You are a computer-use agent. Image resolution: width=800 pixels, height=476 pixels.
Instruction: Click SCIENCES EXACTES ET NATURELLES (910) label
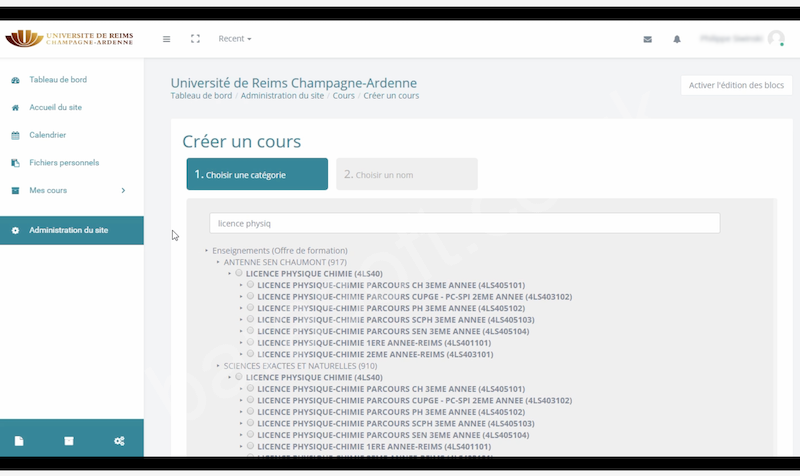tap(300, 366)
